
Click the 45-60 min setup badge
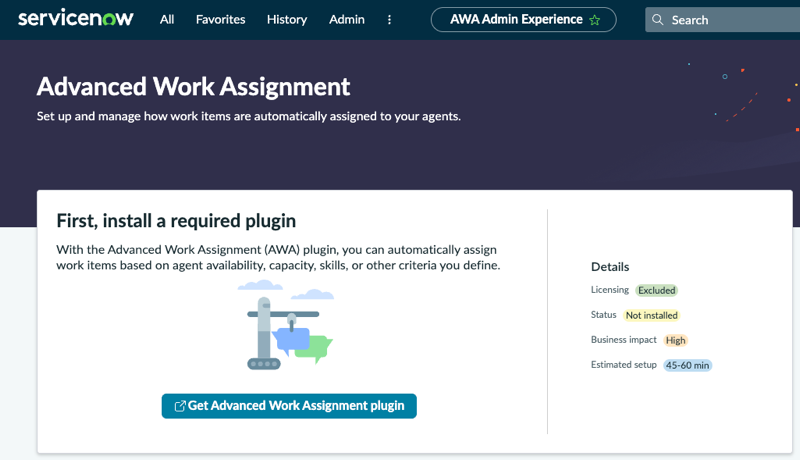687,365
